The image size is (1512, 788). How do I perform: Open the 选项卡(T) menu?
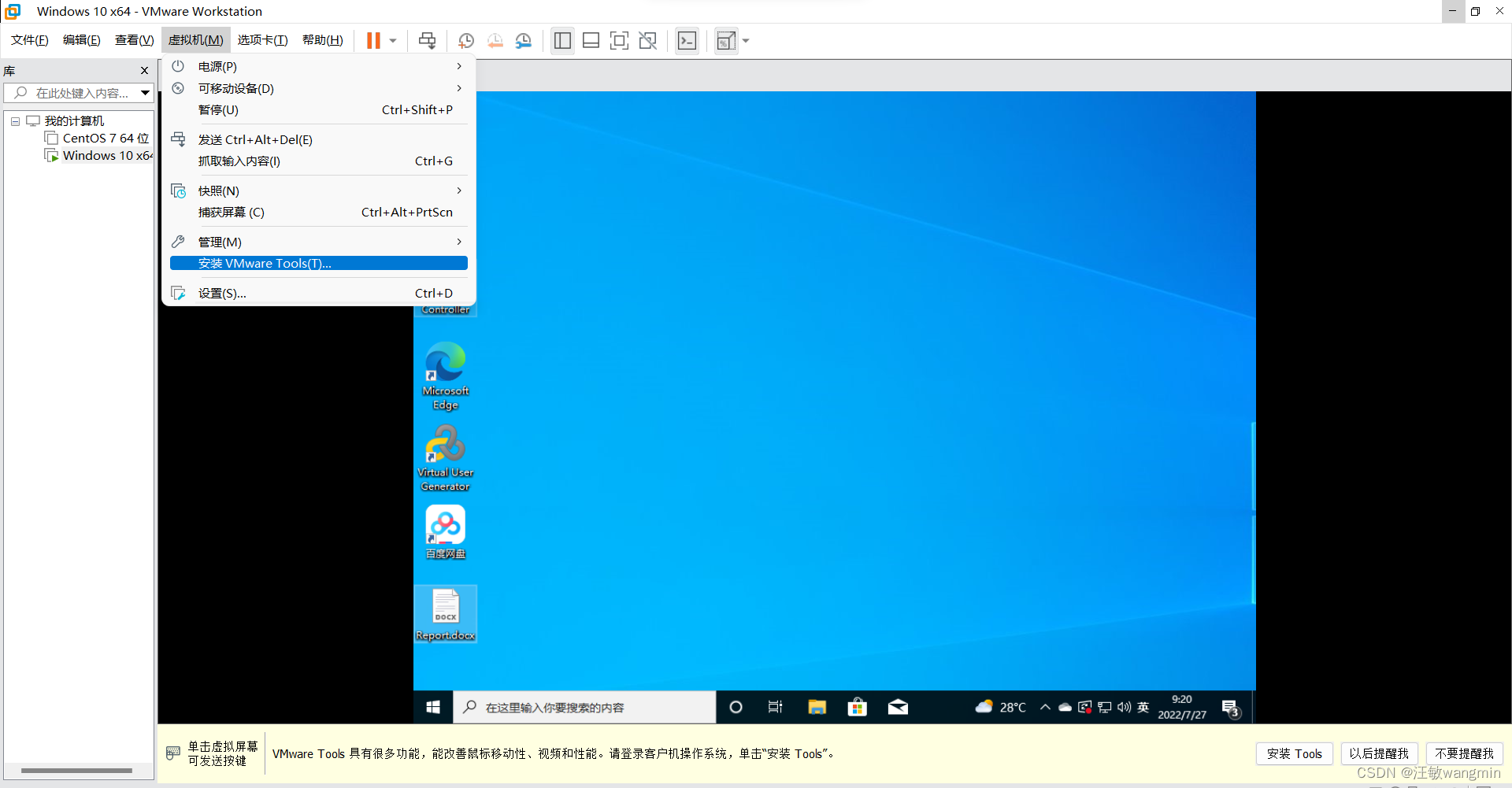click(263, 40)
